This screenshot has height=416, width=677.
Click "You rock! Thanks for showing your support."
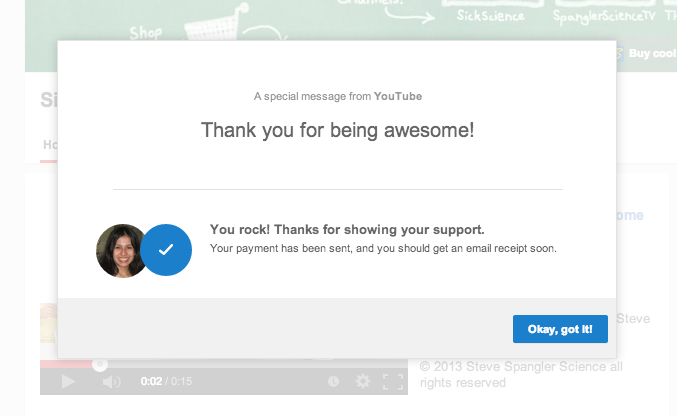coord(347,229)
